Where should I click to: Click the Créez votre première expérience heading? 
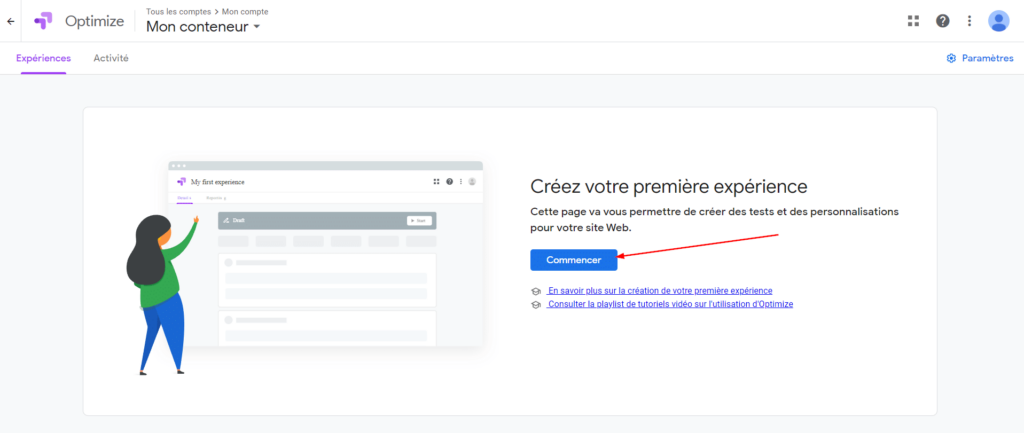click(668, 187)
